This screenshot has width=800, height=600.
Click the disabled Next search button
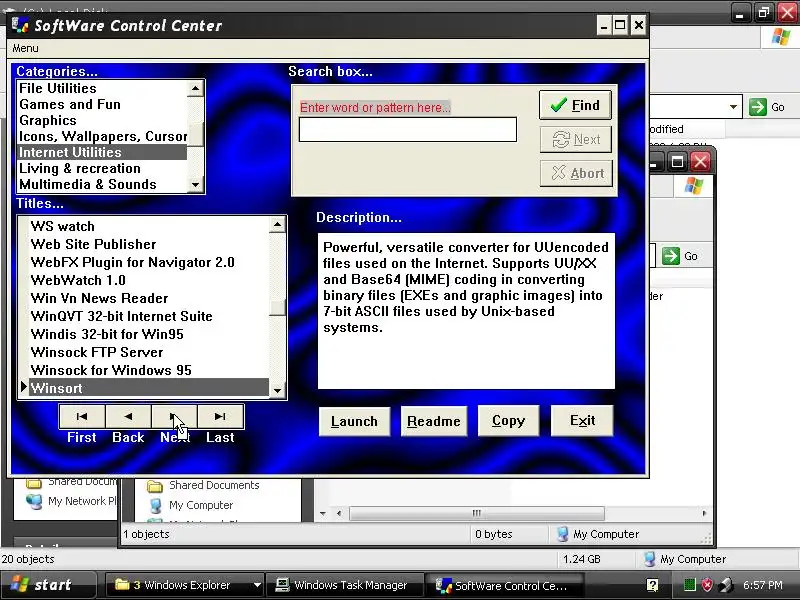576,139
